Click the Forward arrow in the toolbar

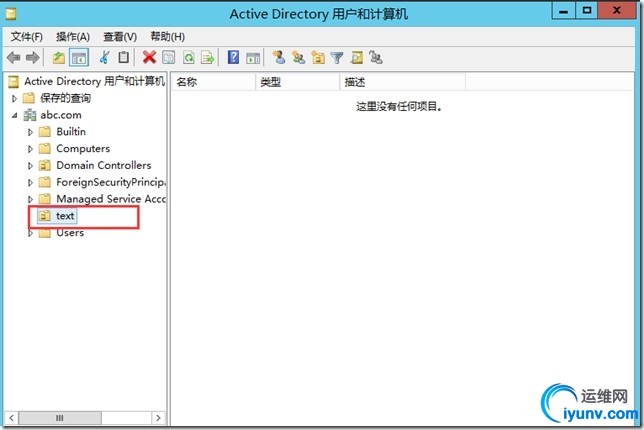pos(32,58)
